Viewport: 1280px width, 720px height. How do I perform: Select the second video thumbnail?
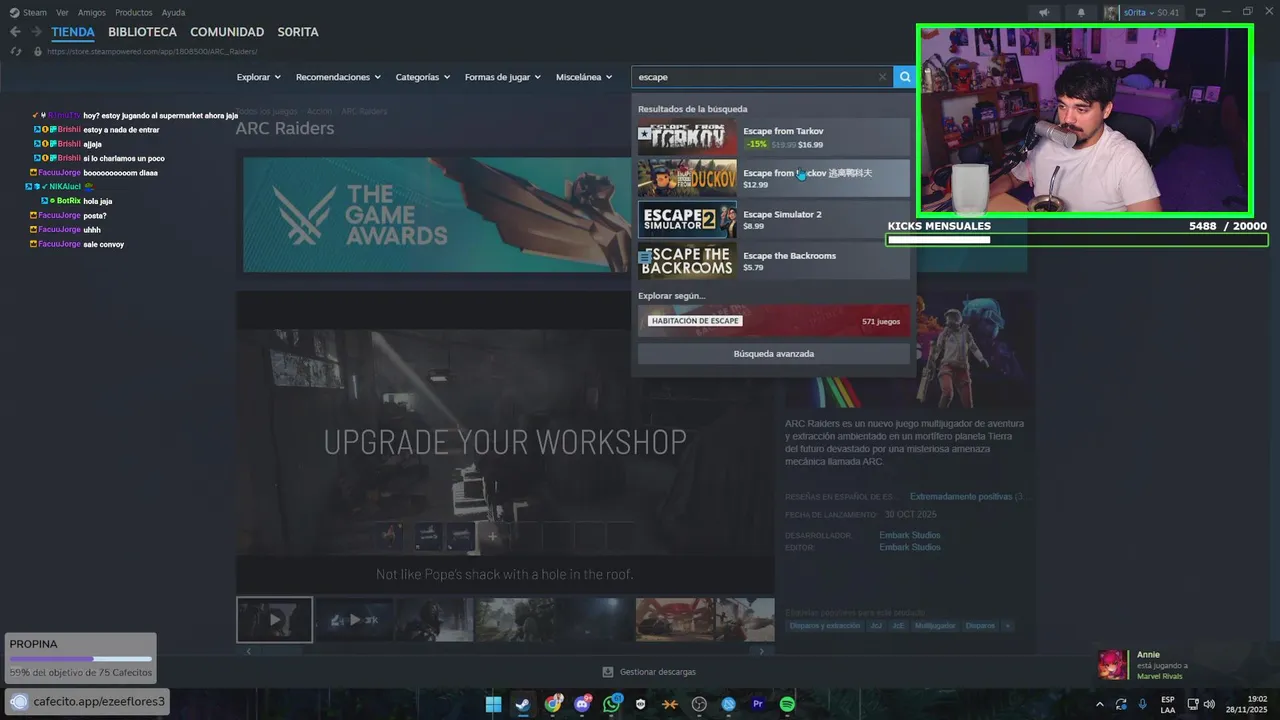[x=354, y=620]
